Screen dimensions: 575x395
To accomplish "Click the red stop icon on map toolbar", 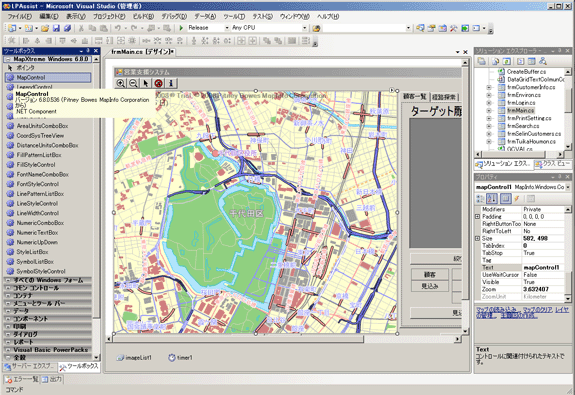I will [158, 83].
